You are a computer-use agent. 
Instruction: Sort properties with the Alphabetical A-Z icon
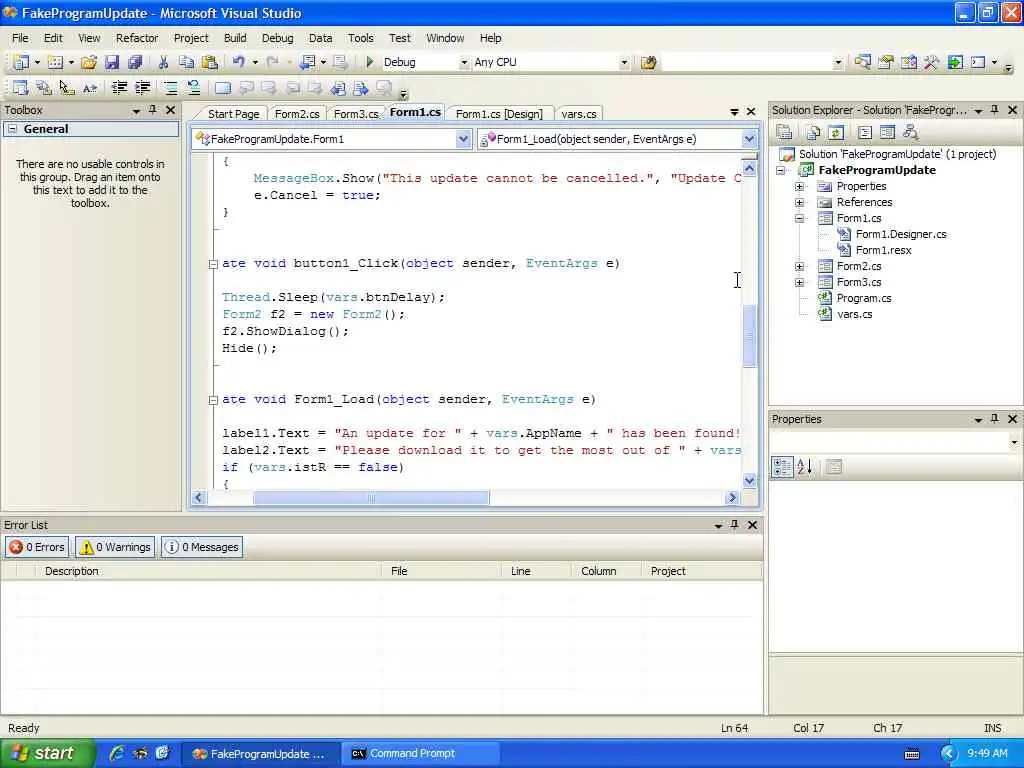click(x=805, y=467)
